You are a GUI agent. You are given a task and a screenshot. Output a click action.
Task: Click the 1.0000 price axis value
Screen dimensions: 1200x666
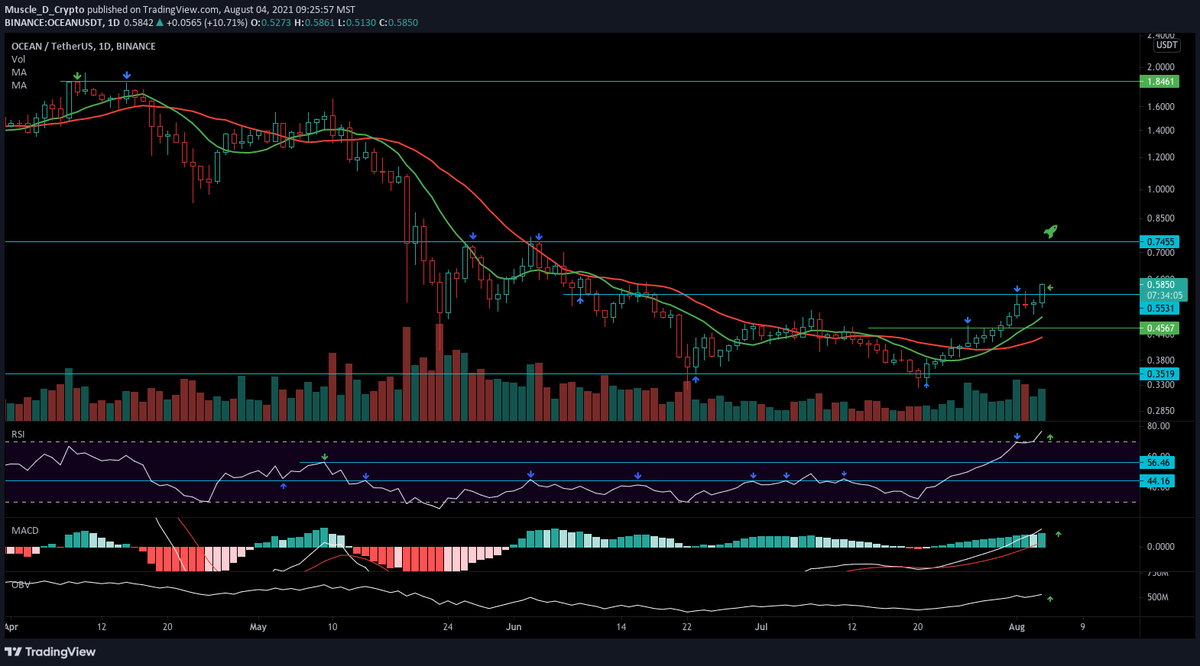[x=1161, y=189]
